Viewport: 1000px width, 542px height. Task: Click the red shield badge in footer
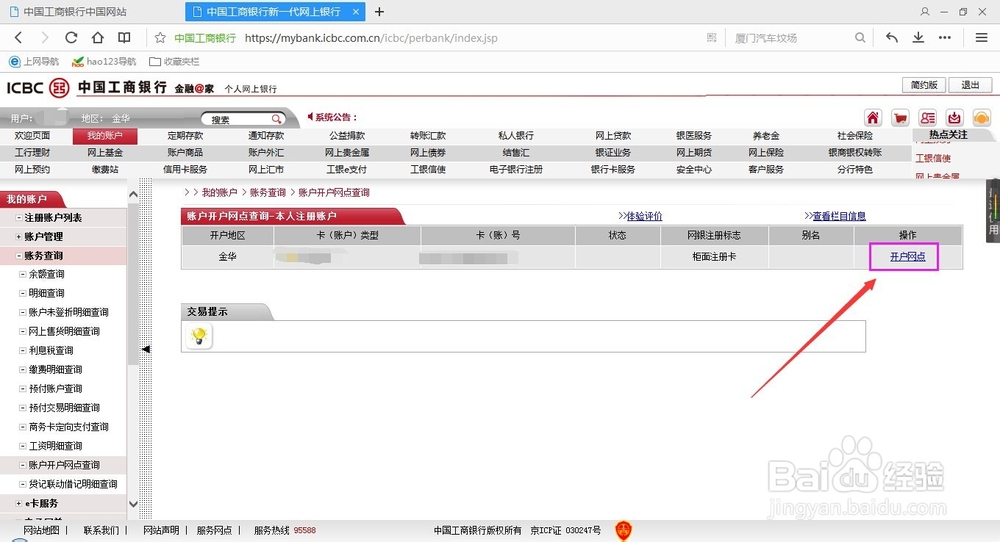(623, 530)
